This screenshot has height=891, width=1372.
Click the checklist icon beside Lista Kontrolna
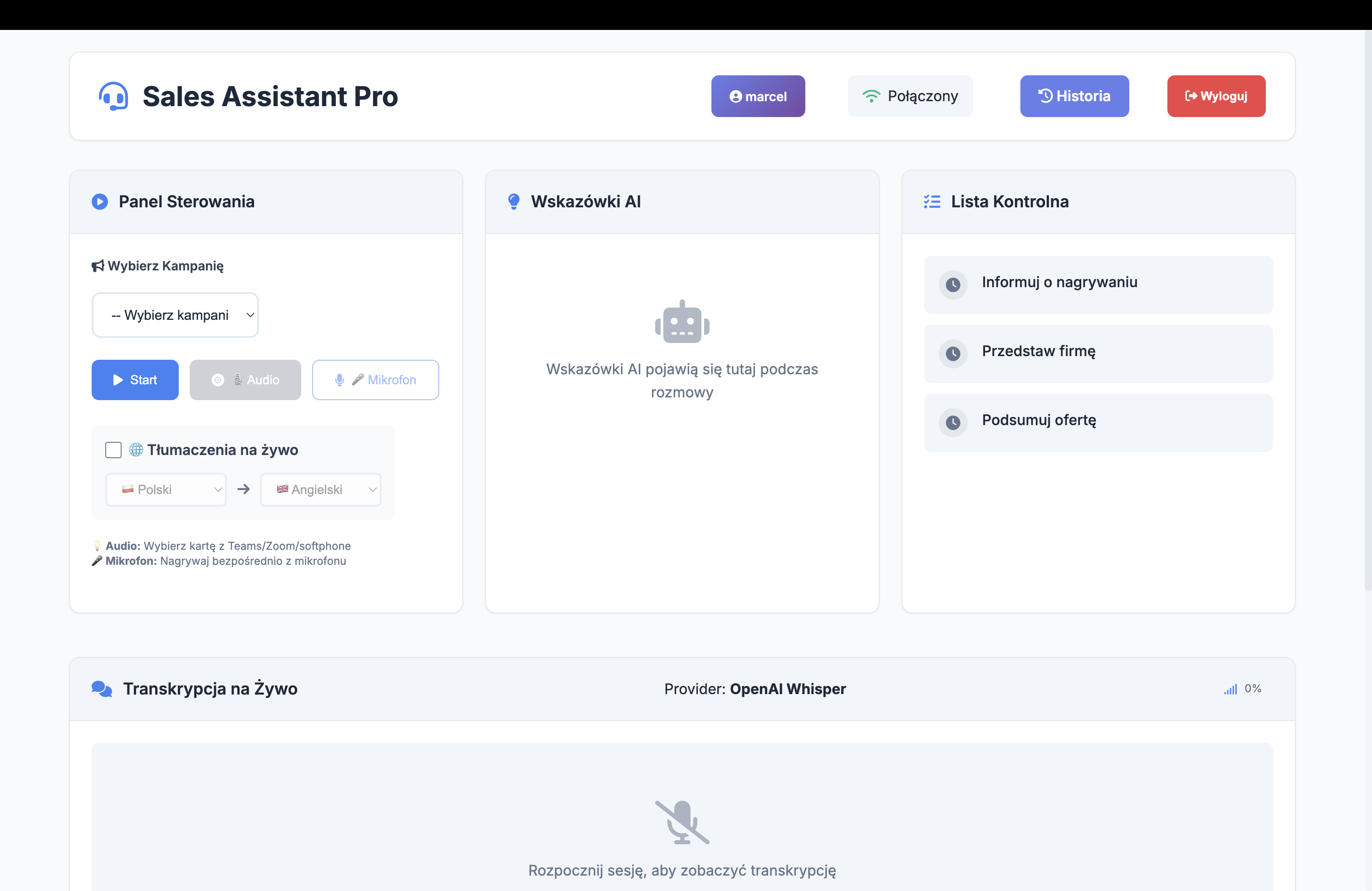pos(931,202)
